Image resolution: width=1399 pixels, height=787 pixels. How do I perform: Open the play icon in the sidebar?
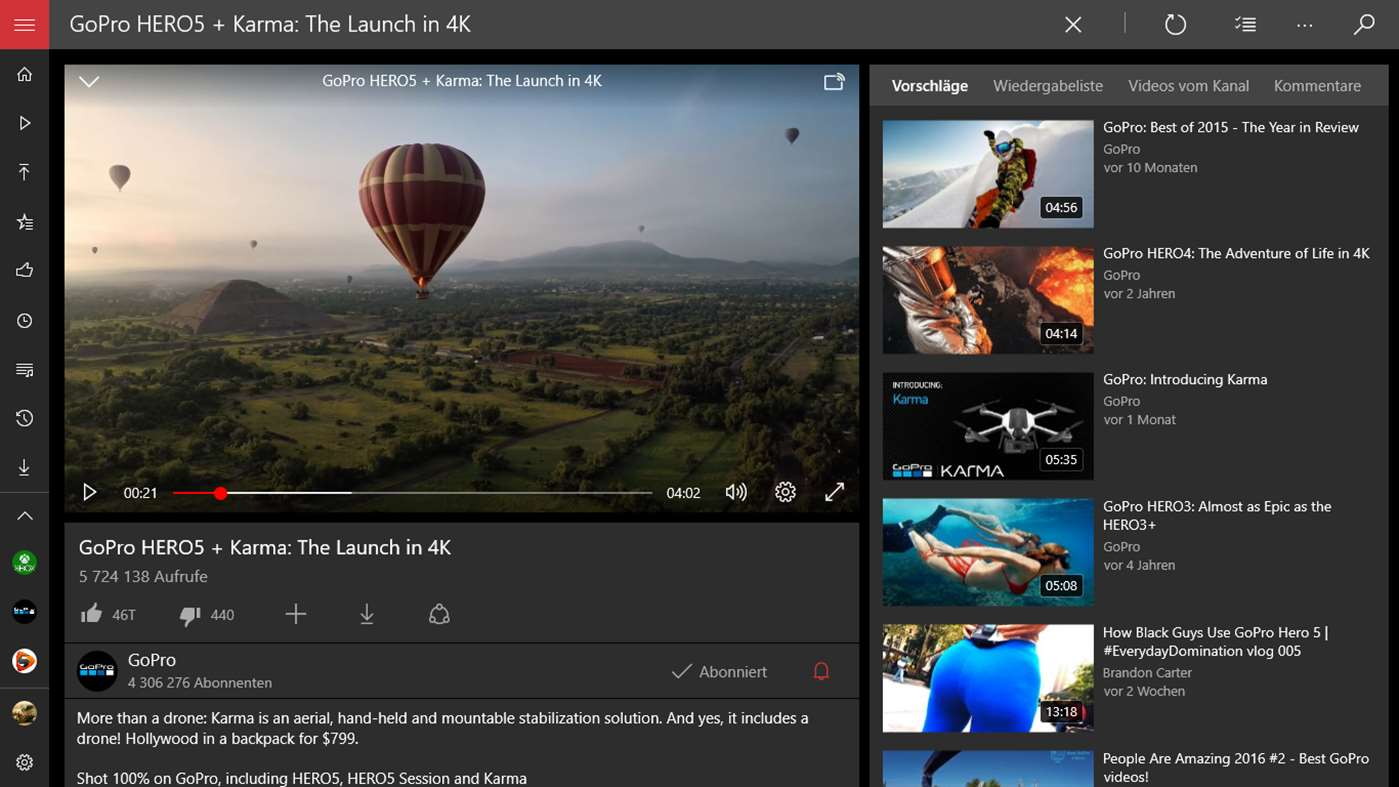pyautogui.click(x=25, y=123)
